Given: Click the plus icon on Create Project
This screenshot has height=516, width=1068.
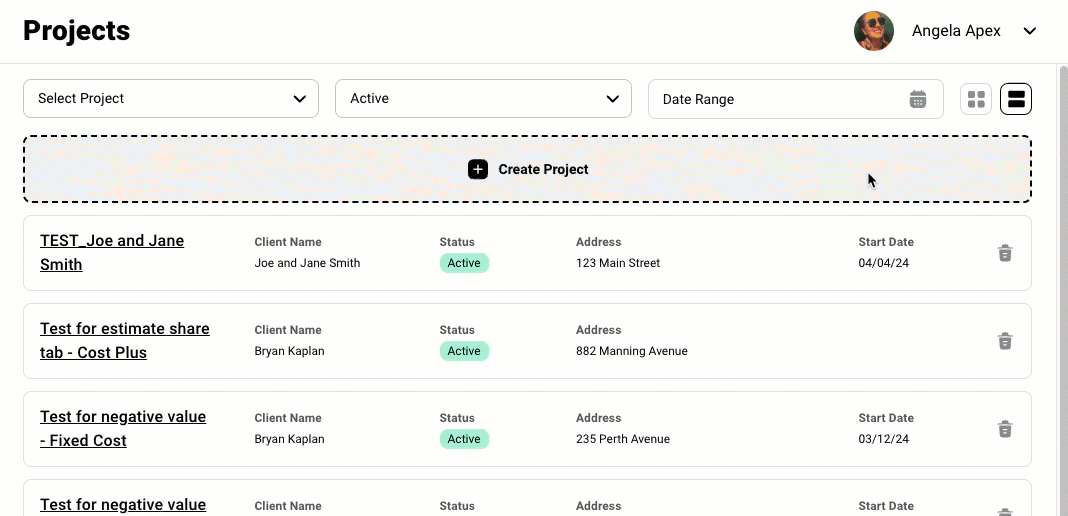Looking at the screenshot, I should 478,170.
